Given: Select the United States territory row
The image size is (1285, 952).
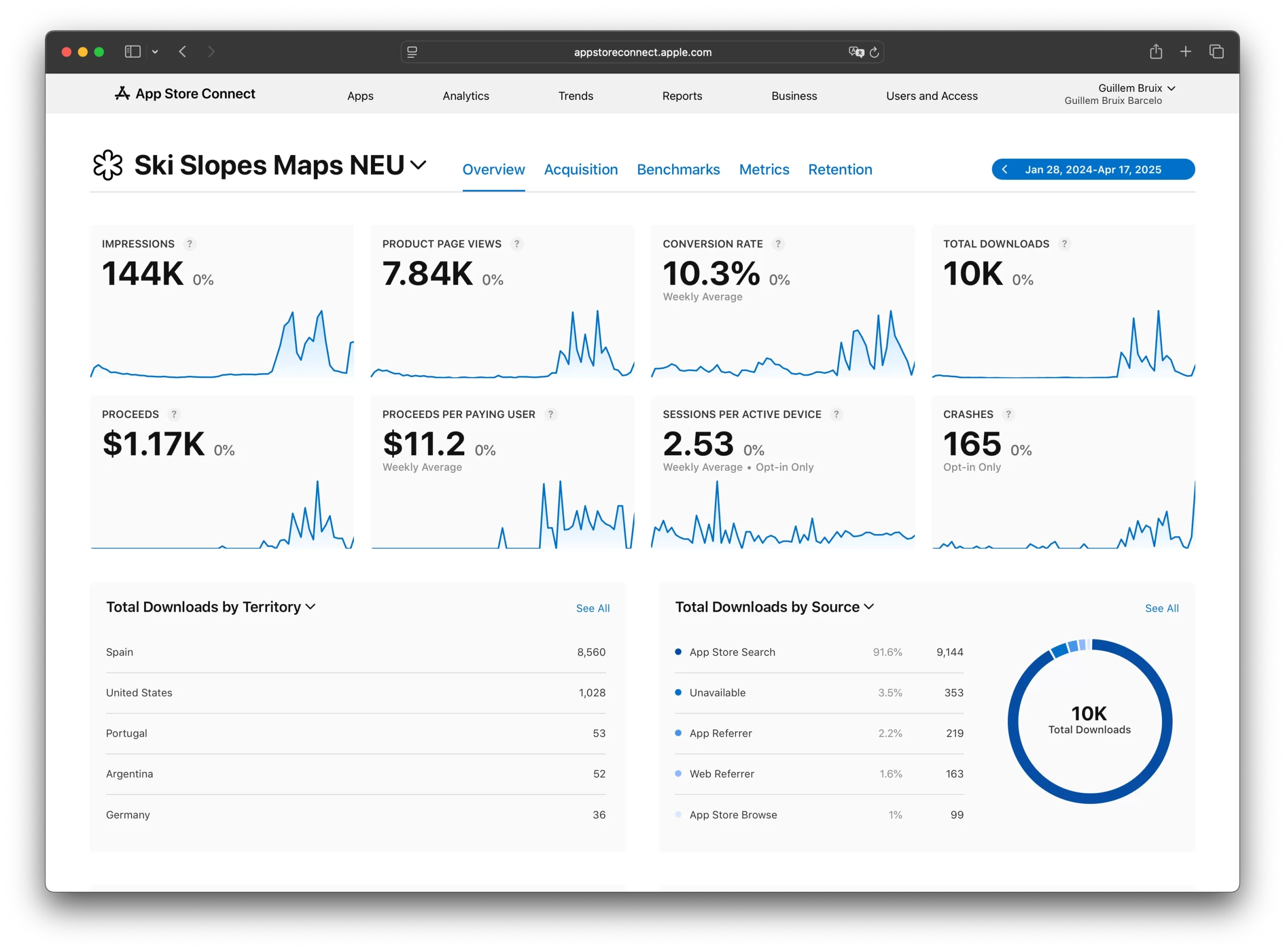Looking at the screenshot, I should pyautogui.click(x=355, y=693).
